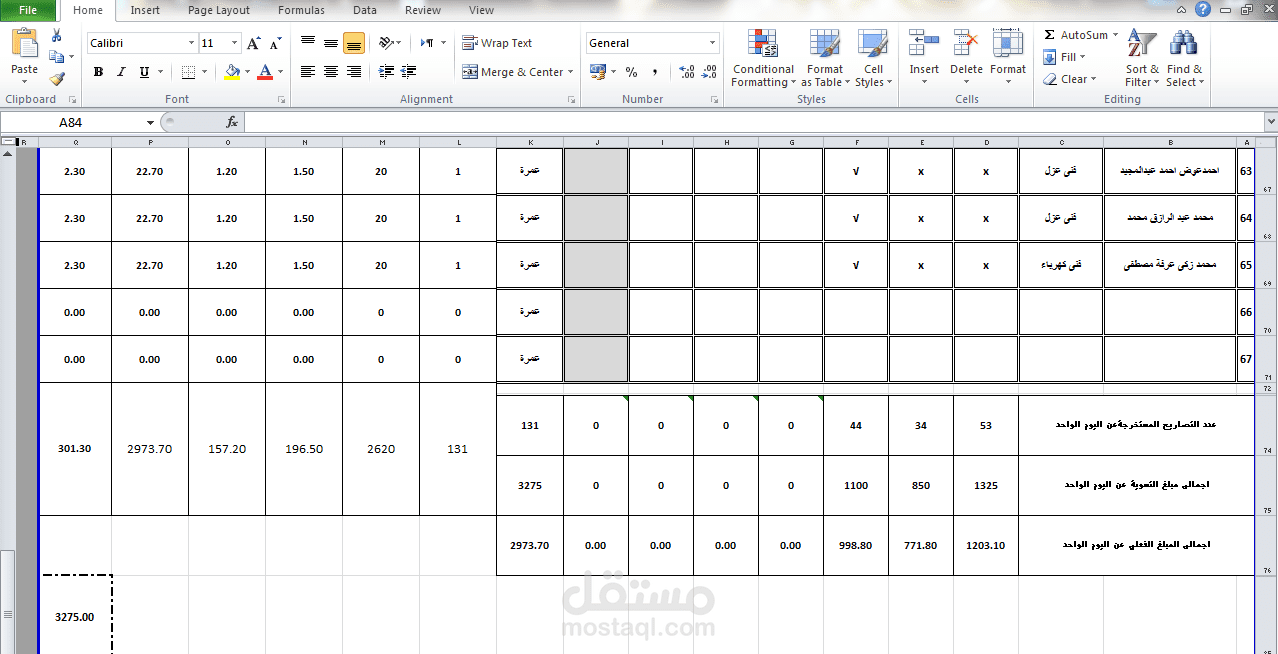Image resolution: width=1278 pixels, height=654 pixels.
Task: Select the Format Painter brush
Action: click(56, 79)
